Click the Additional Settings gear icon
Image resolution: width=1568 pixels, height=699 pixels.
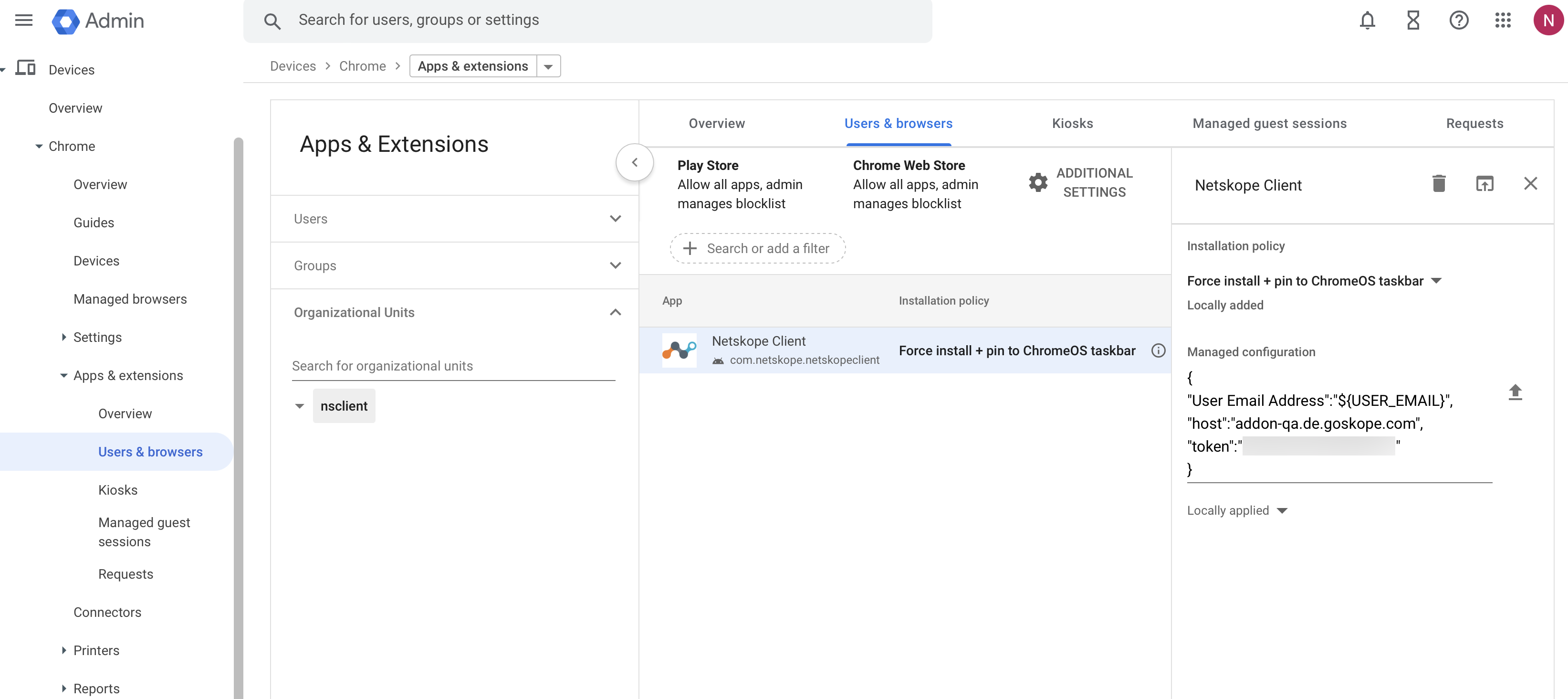point(1038,182)
